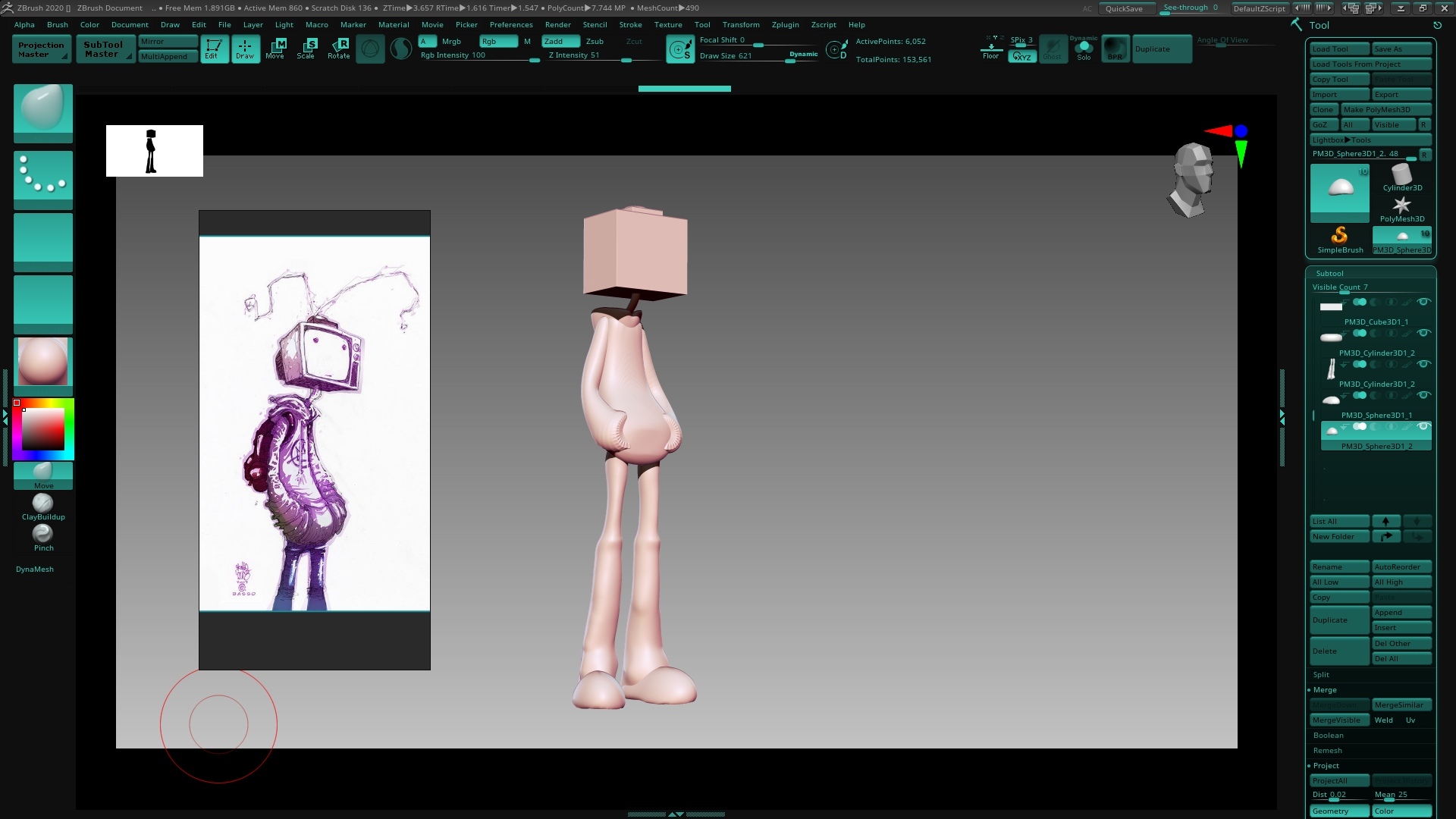
Task: Select the PolyMesh3D star tool
Action: 1402,209
